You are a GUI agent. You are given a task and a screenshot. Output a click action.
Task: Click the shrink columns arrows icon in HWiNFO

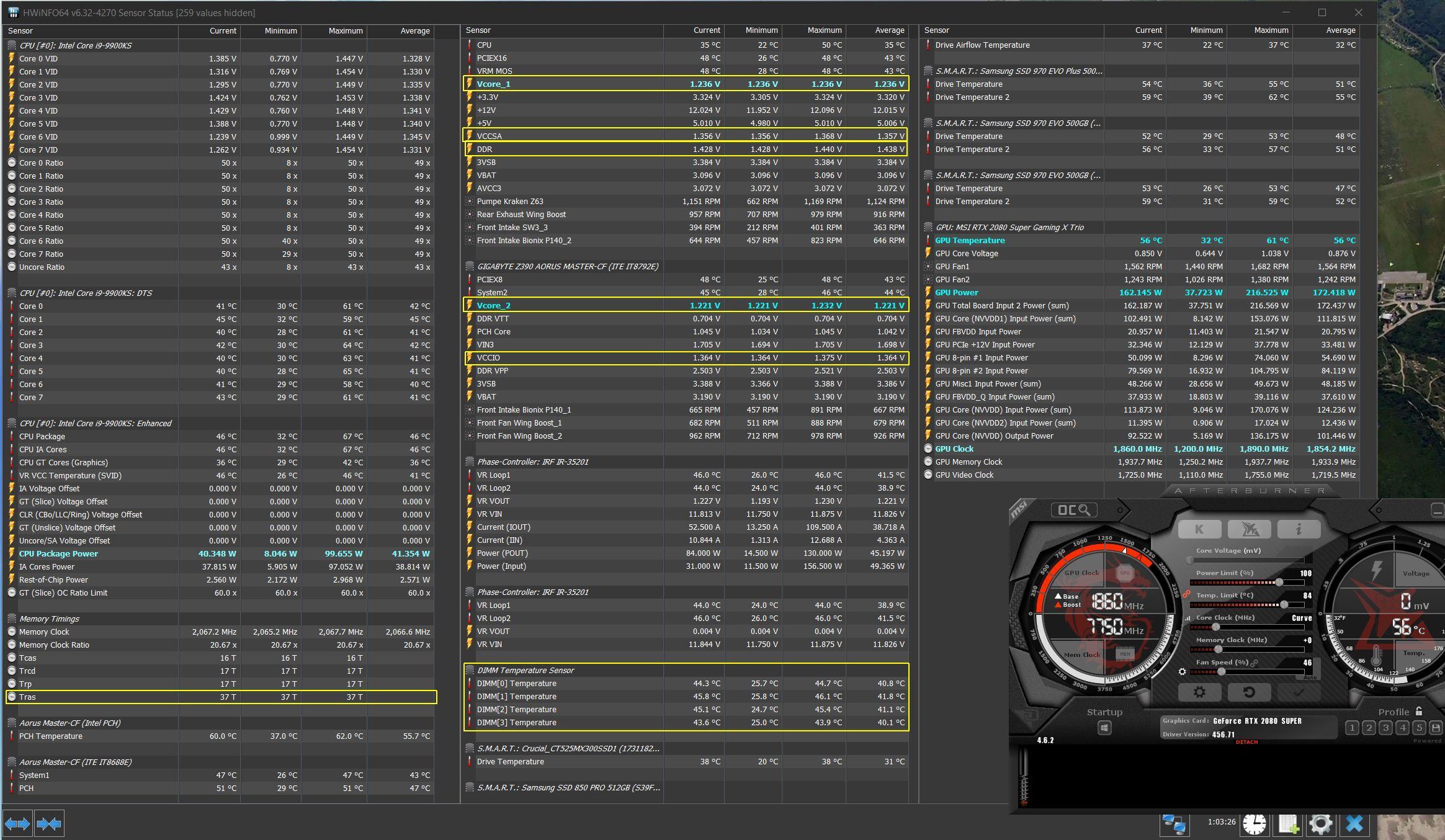49,823
